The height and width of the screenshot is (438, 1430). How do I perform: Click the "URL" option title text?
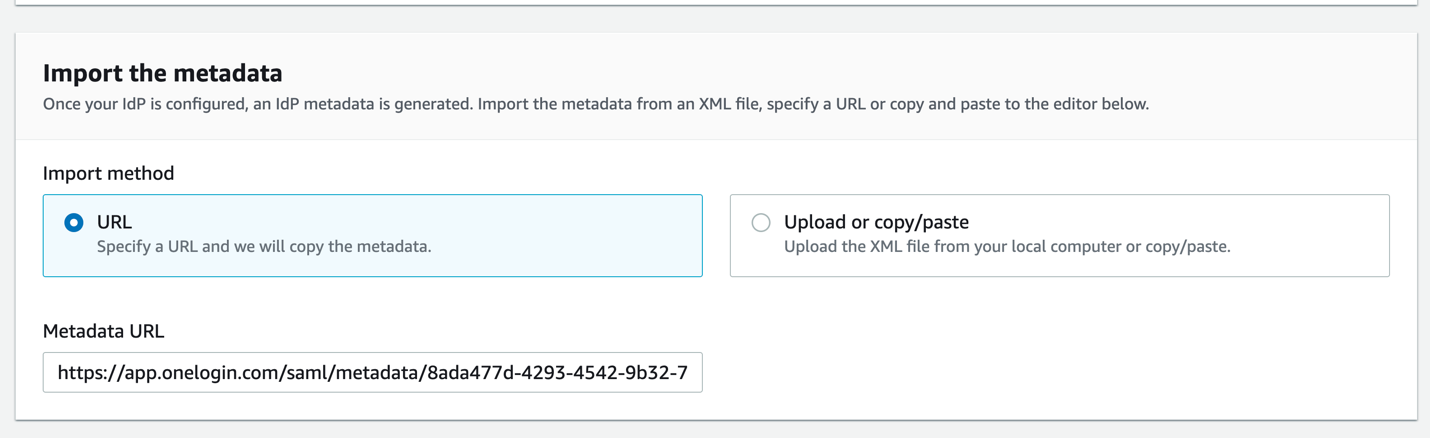click(x=114, y=222)
